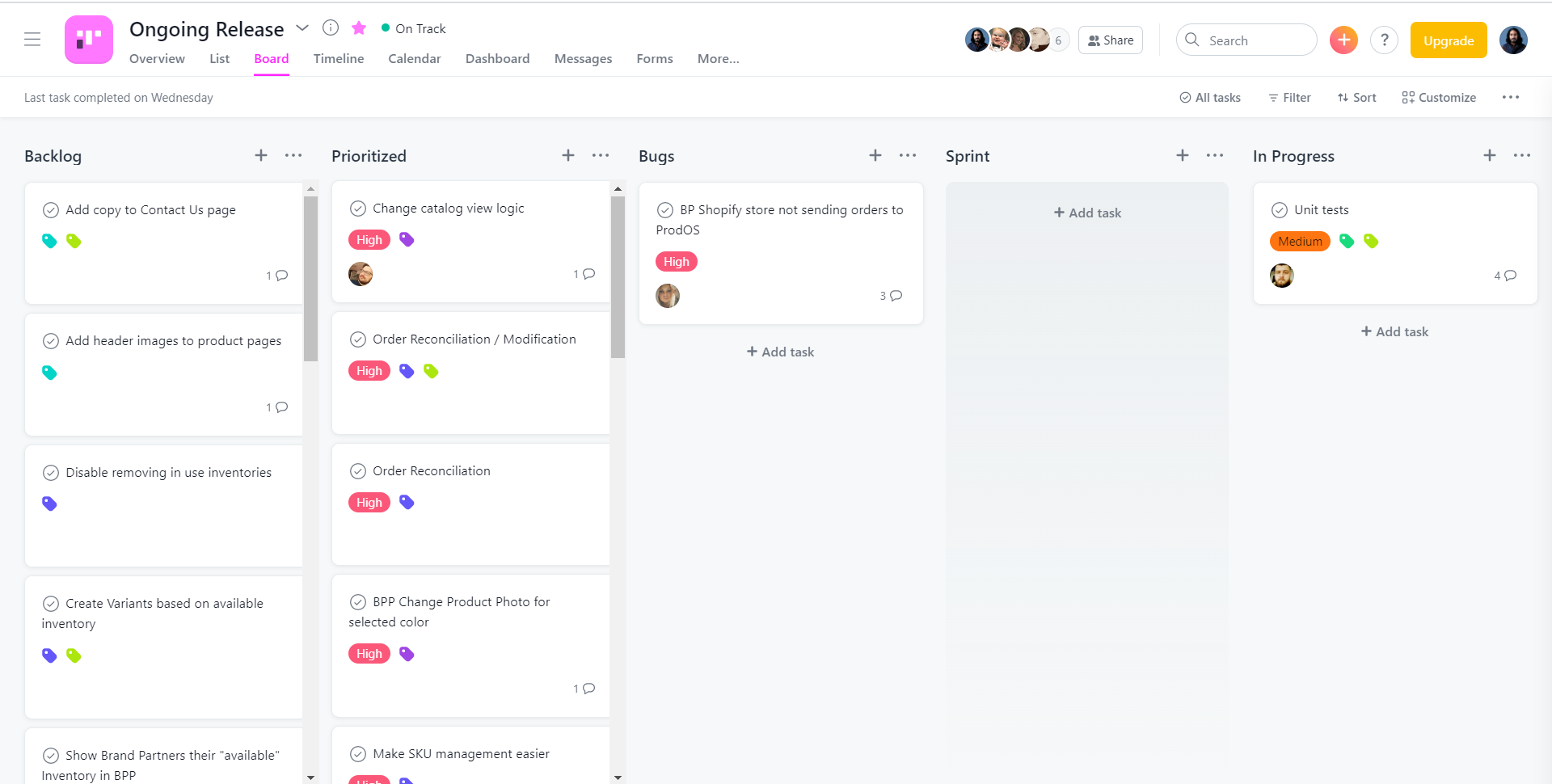The height and width of the screenshot is (784, 1552).
Task: Mark 'Change catalog view logic' task complete
Action: 358,209
